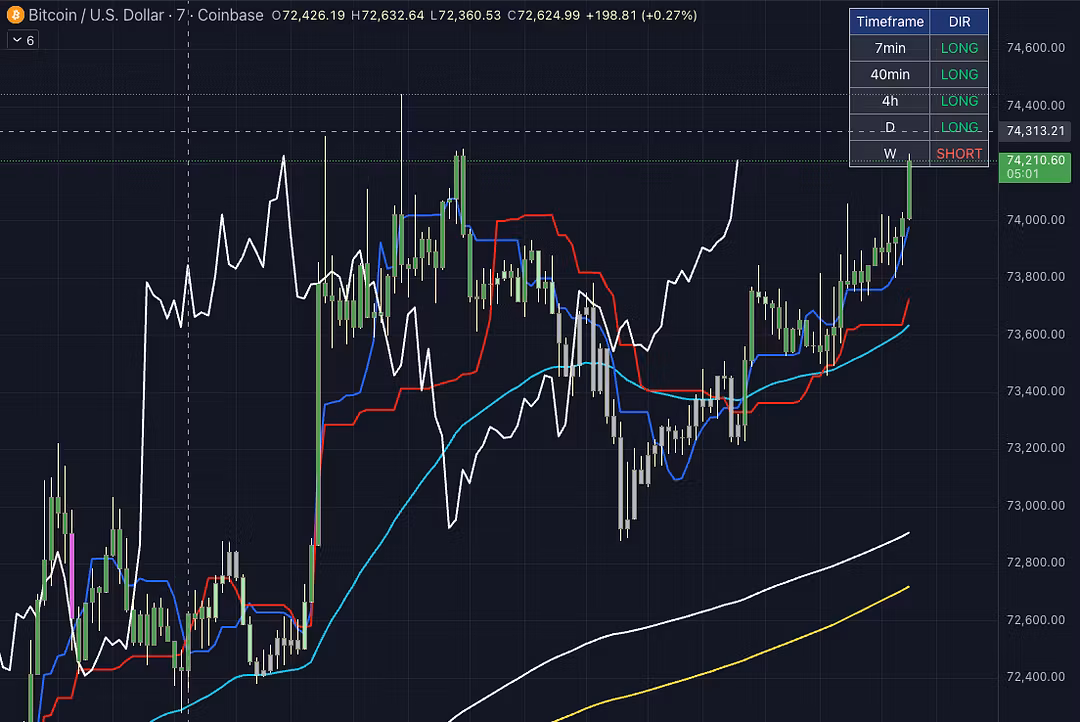Click the Coinbase exchange label
Viewport: 1080px width, 722px height.
pyautogui.click(x=230, y=15)
